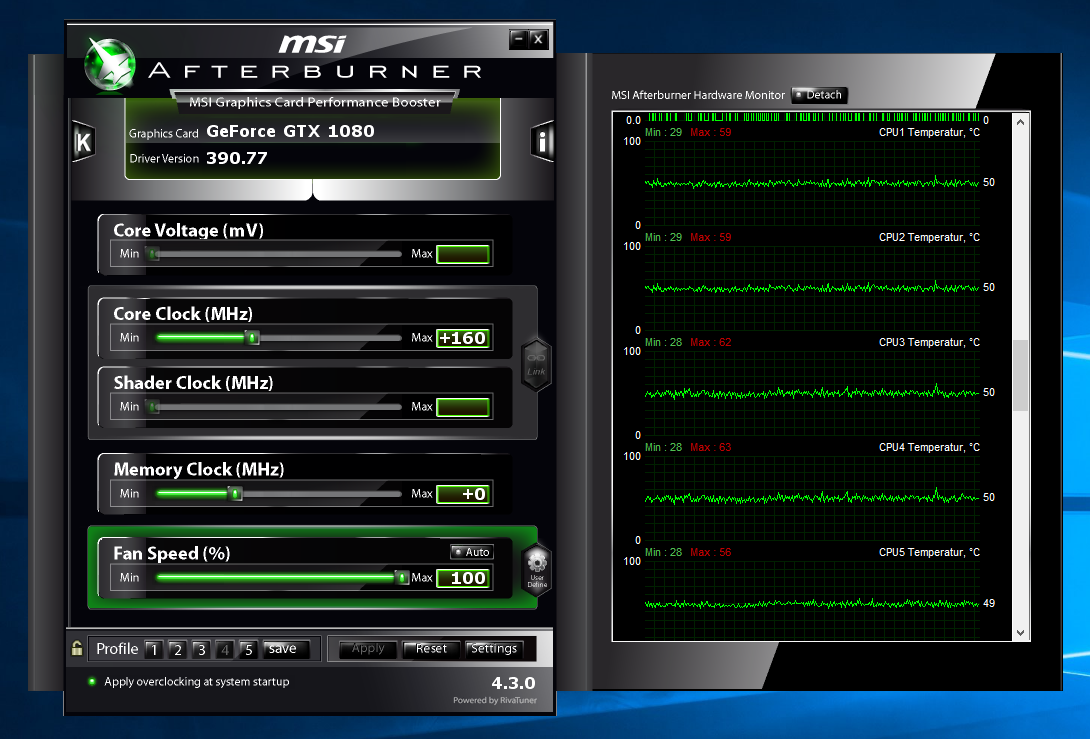1090x739 pixels.
Task: Click the CPU3 Temperatur graph
Action: pos(812,393)
